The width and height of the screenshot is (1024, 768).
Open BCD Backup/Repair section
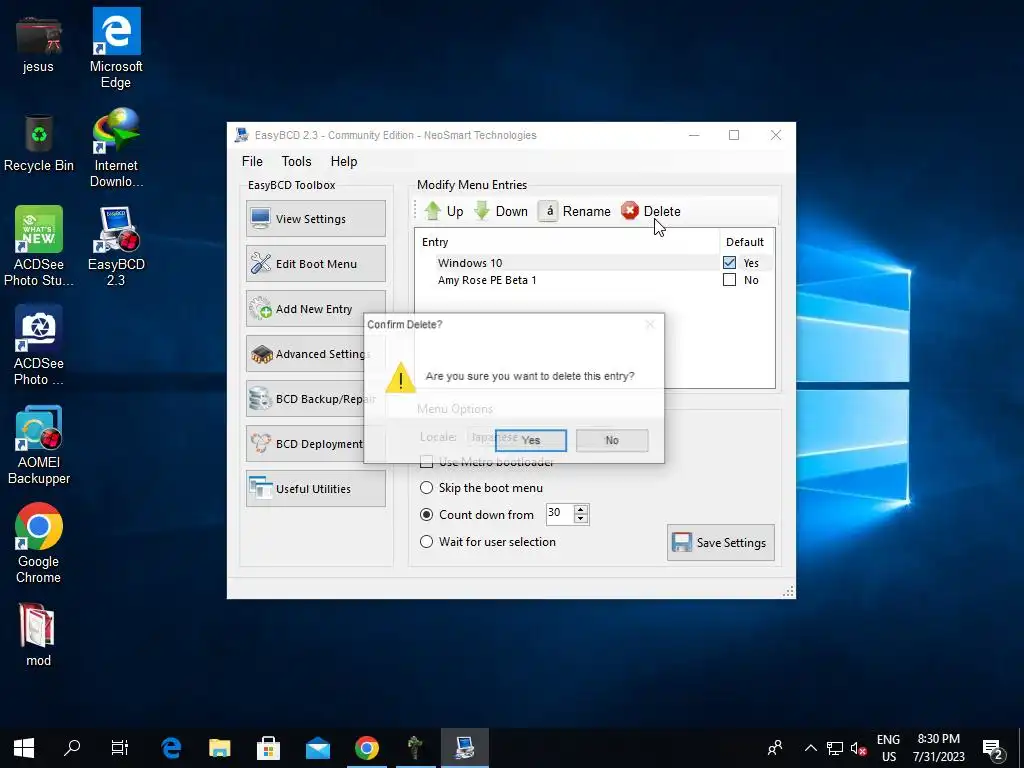pos(306,399)
